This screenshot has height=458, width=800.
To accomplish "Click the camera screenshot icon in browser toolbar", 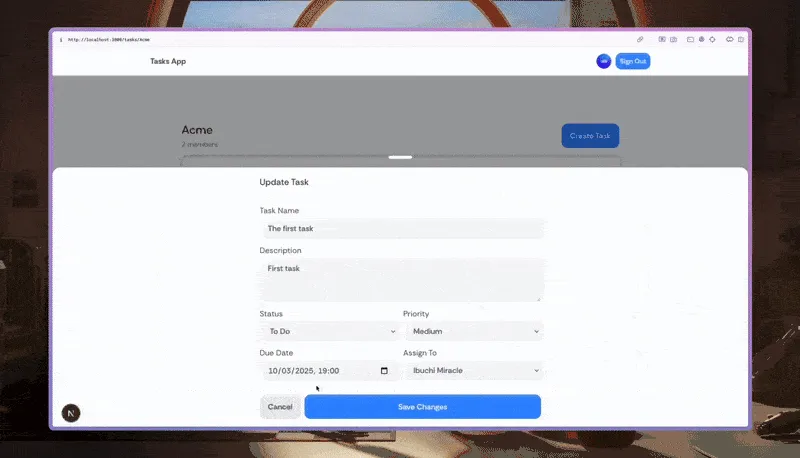I will point(674,39).
